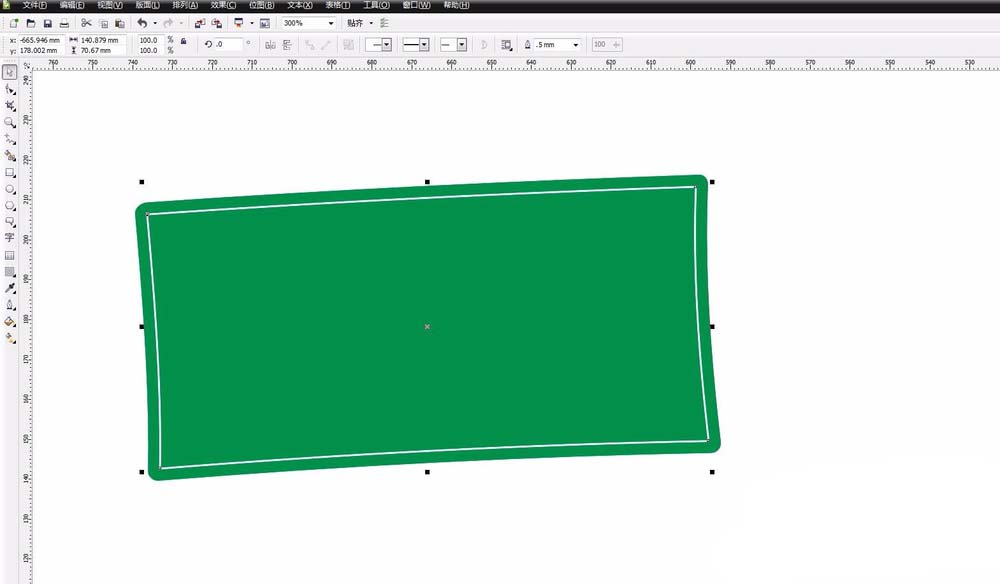Select the Outline pen tool
This screenshot has height=584, width=1000.
pos(10,305)
